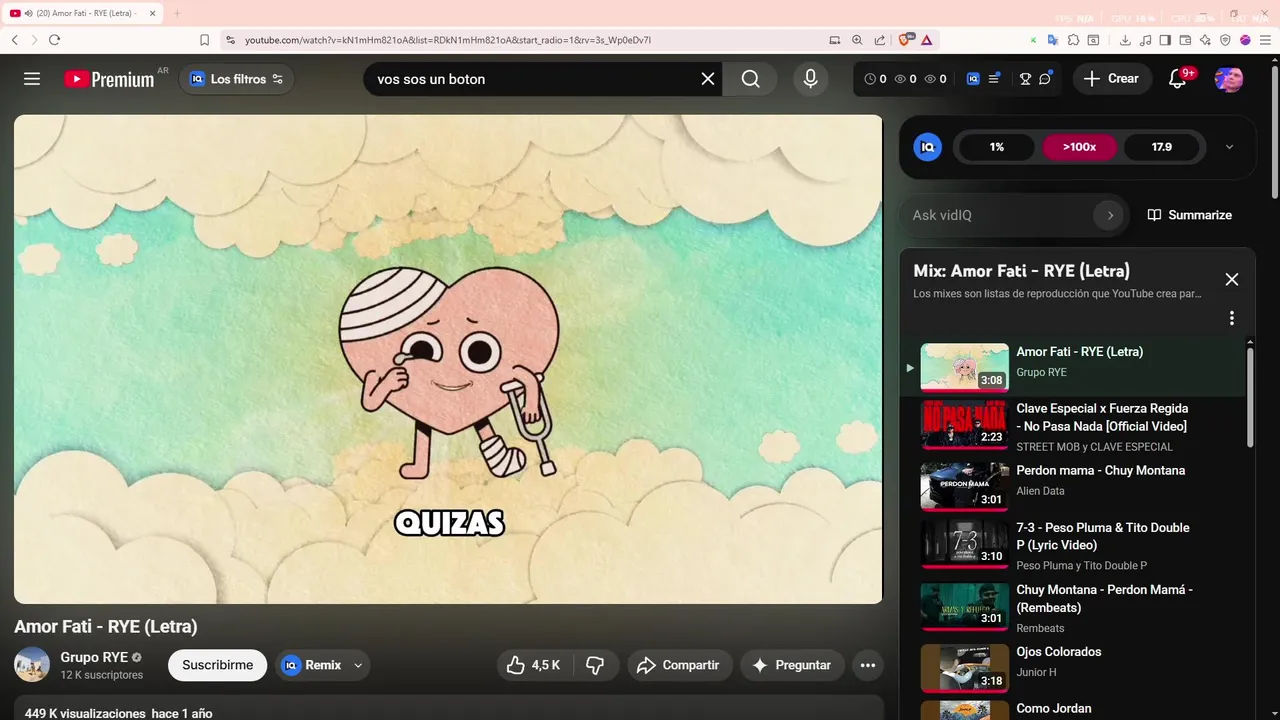Open media control music note icon
Screen dimensions: 1280x720
coord(1145,40)
